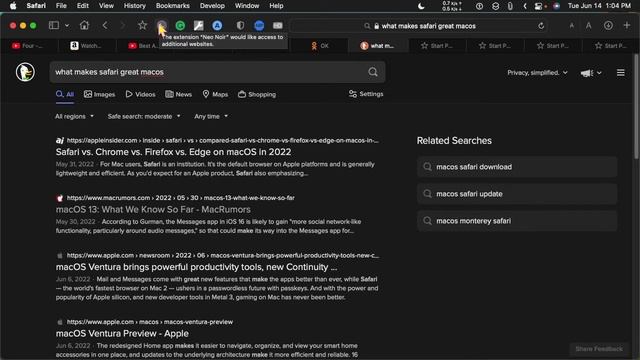
Task: Open the privacy shield report icon
Action: pyautogui.click(x=240, y=25)
